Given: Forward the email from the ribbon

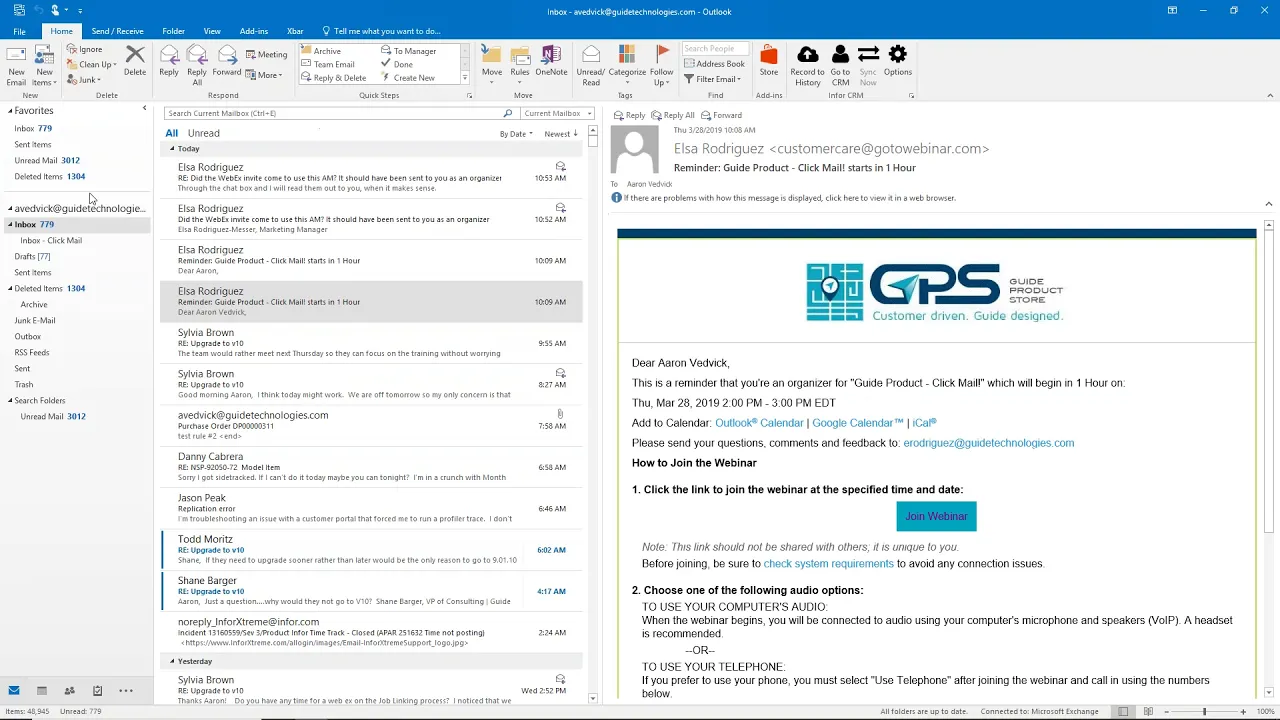Looking at the screenshot, I should [x=227, y=62].
